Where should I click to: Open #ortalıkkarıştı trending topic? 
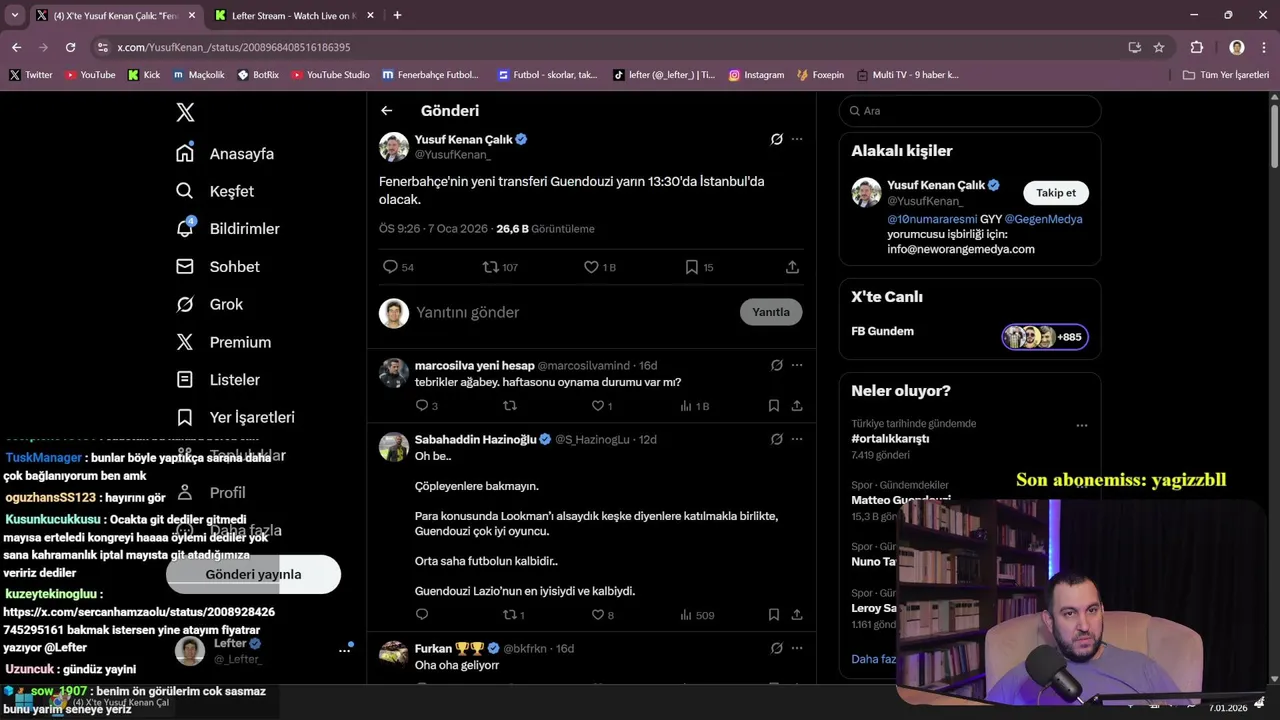(x=890, y=439)
